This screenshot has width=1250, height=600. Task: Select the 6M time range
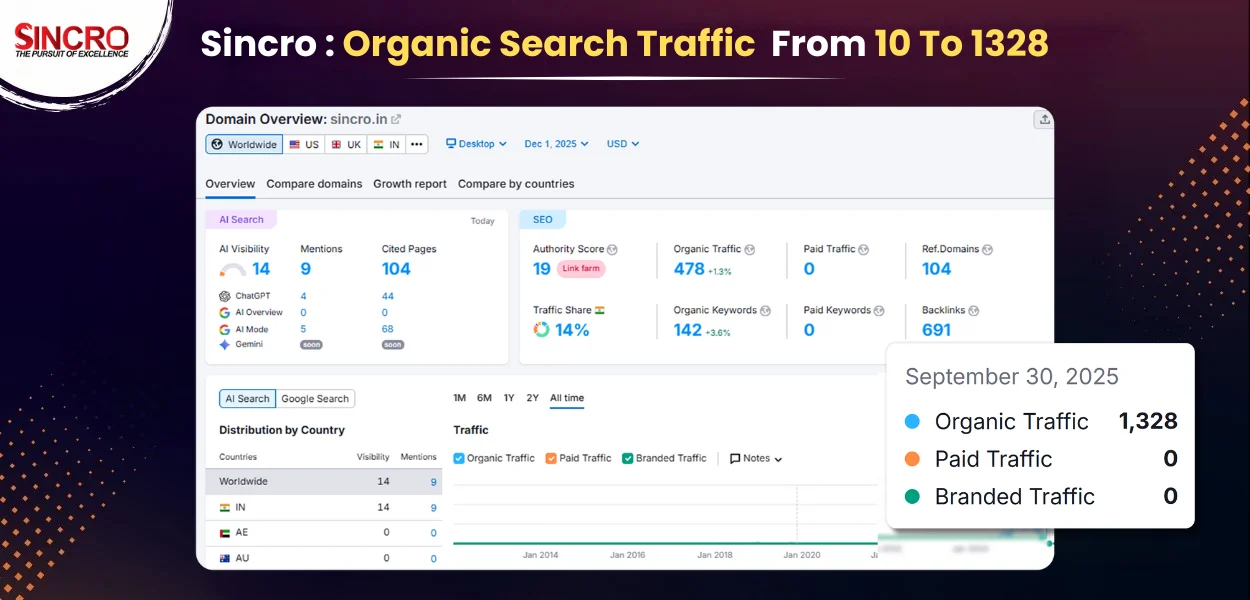point(484,398)
